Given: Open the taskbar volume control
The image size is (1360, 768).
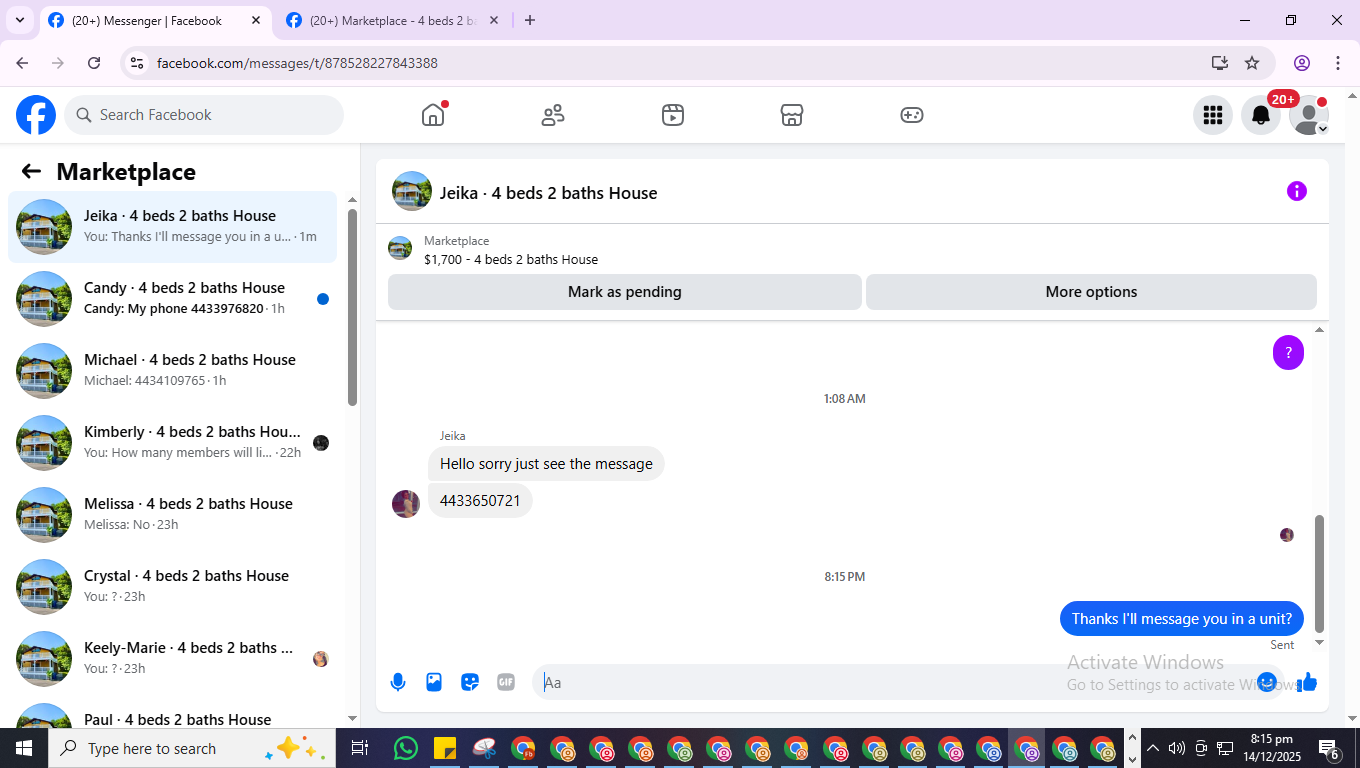Looking at the screenshot, I should [1176, 748].
